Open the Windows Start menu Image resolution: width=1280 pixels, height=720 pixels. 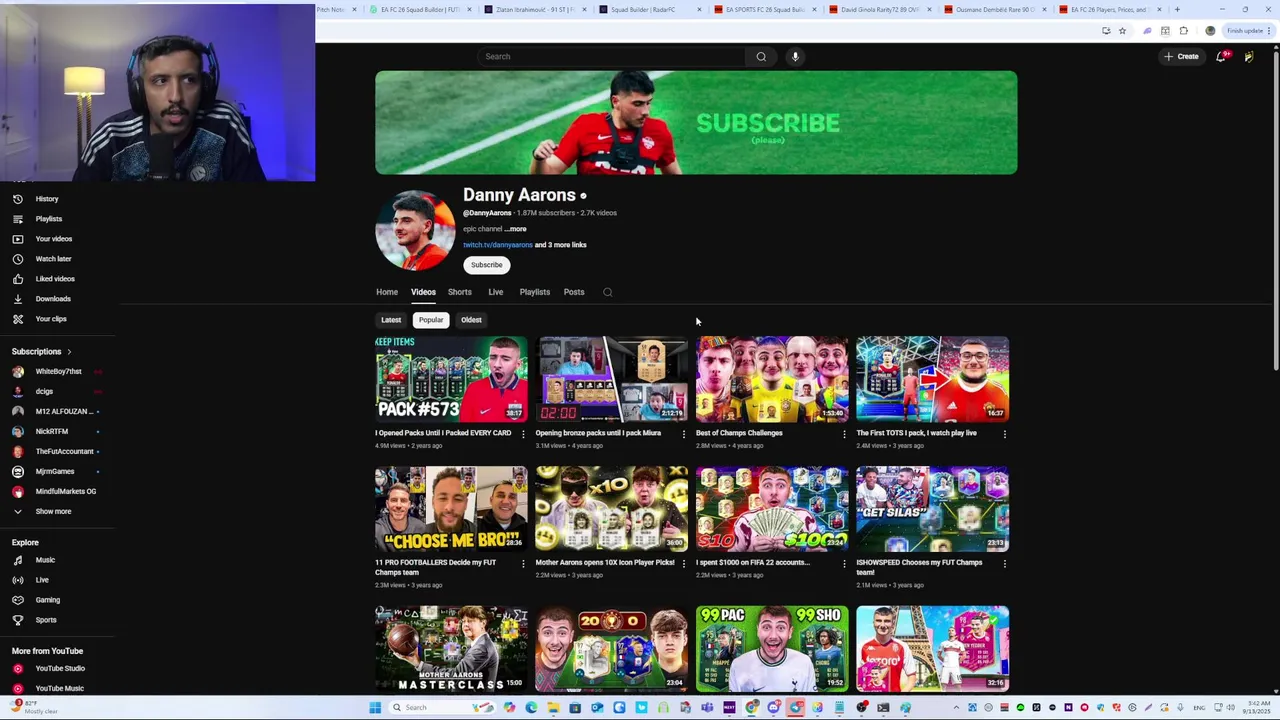pos(375,708)
